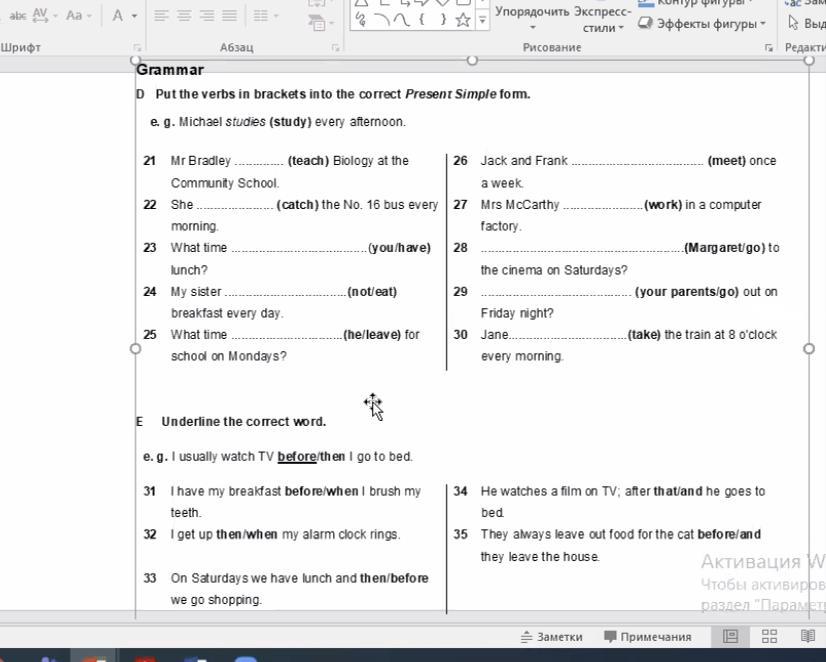Click the right-middle sizing handle of the text box
The image size is (826, 662).
click(x=809, y=349)
